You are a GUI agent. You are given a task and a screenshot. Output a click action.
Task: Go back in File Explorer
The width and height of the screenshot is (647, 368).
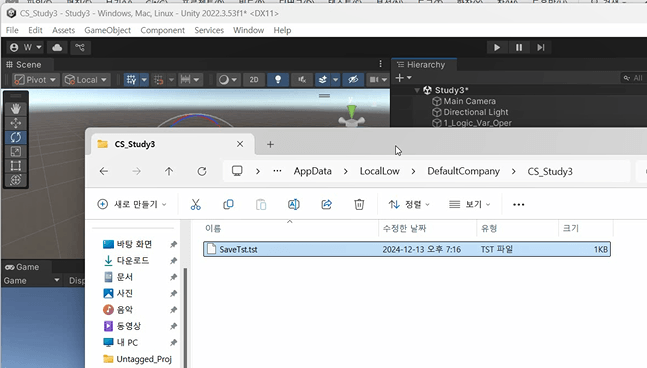tap(104, 171)
